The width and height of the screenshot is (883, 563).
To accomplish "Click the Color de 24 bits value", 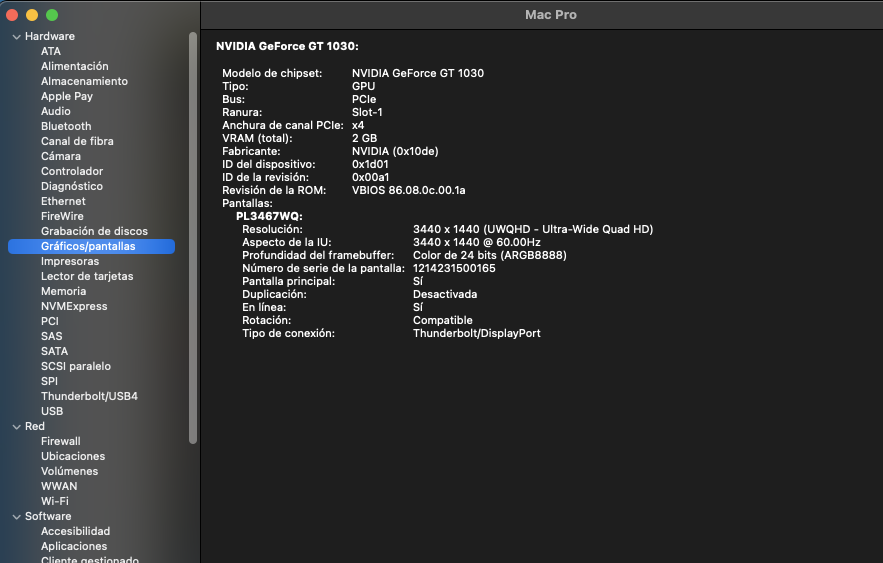I will click(x=489, y=256).
